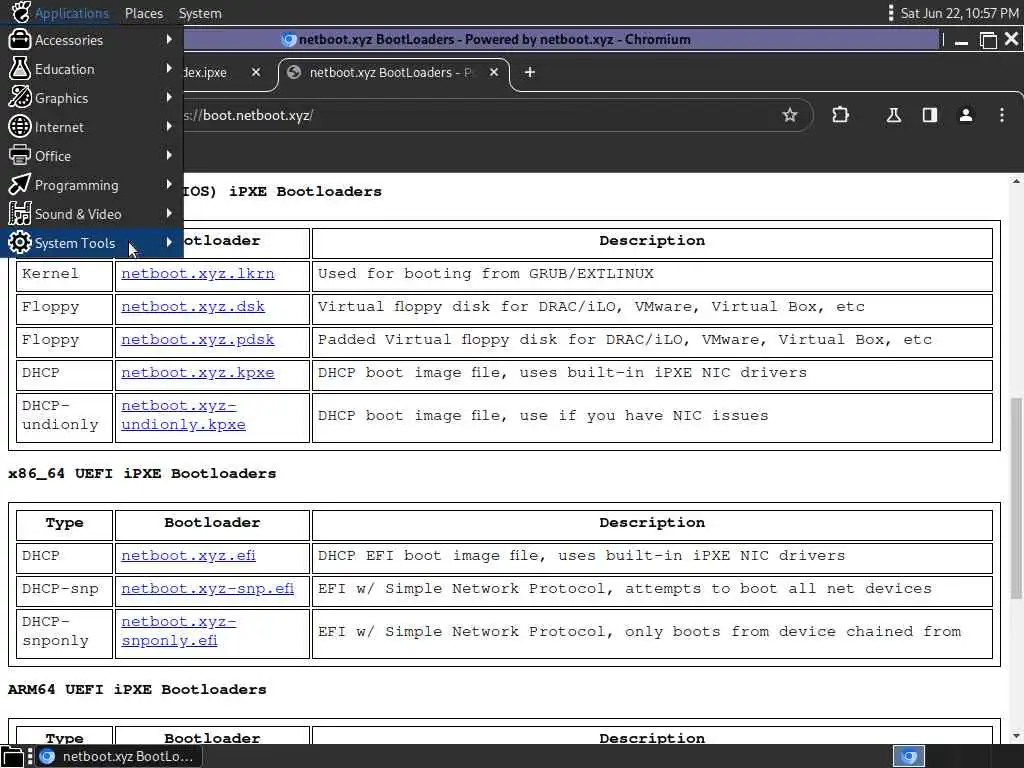Download netboot.xyz-undionly.kpxe file

tap(184, 415)
